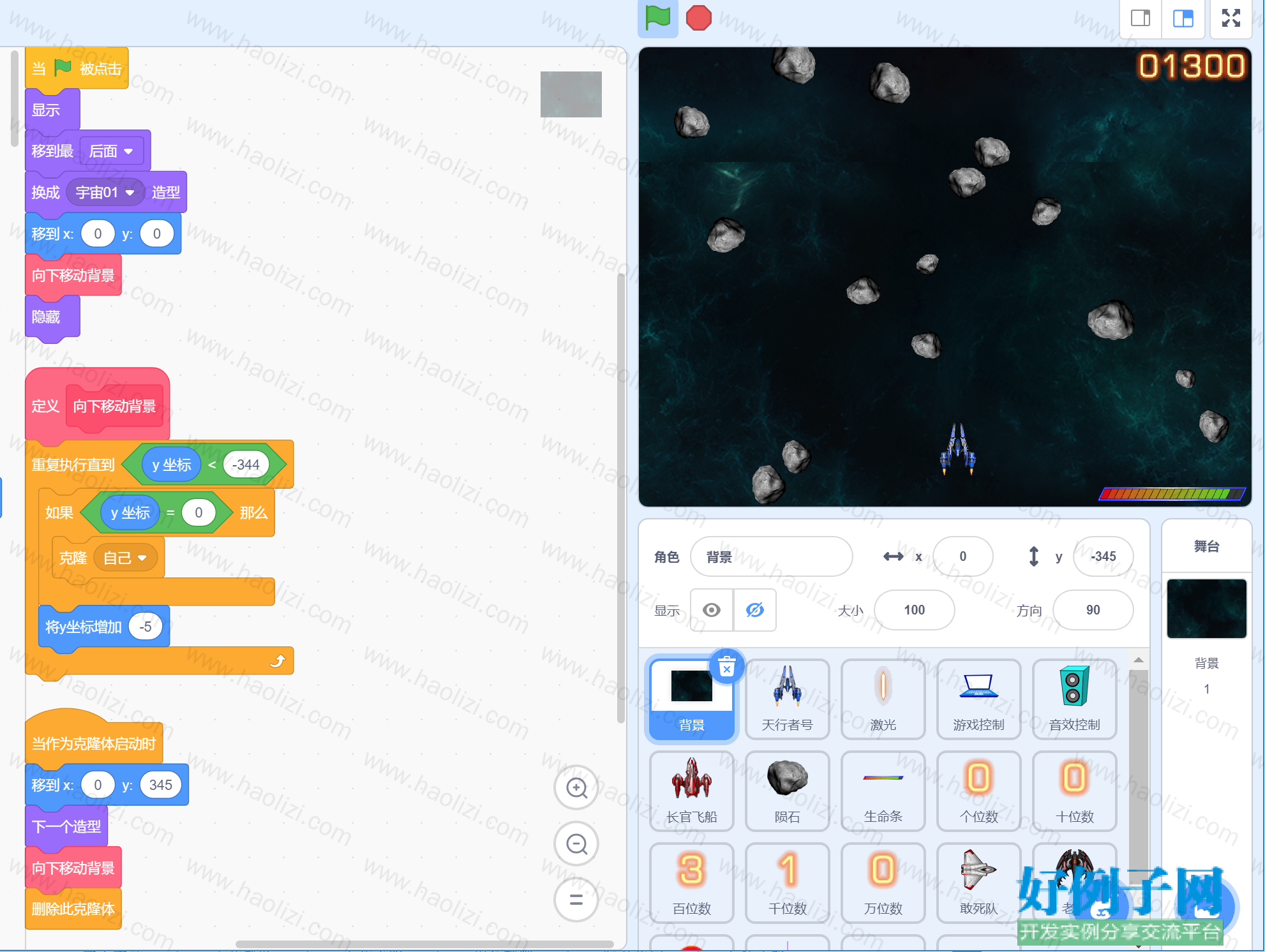Image resolution: width=1265 pixels, height=952 pixels.
Task: Click the 舞台 stage panel header
Action: click(x=1206, y=546)
